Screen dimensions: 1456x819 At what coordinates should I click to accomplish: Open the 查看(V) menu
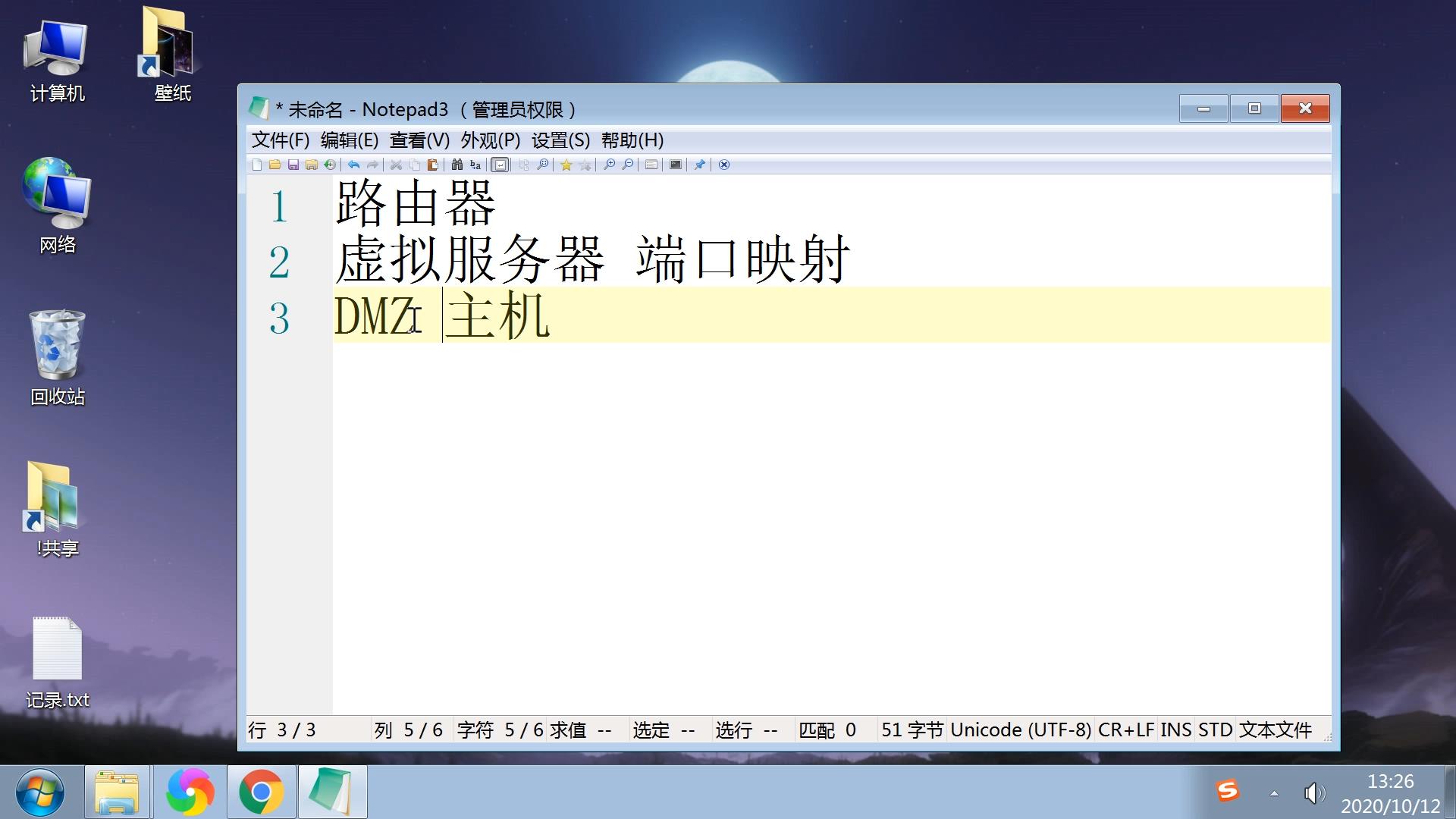click(416, 140)
